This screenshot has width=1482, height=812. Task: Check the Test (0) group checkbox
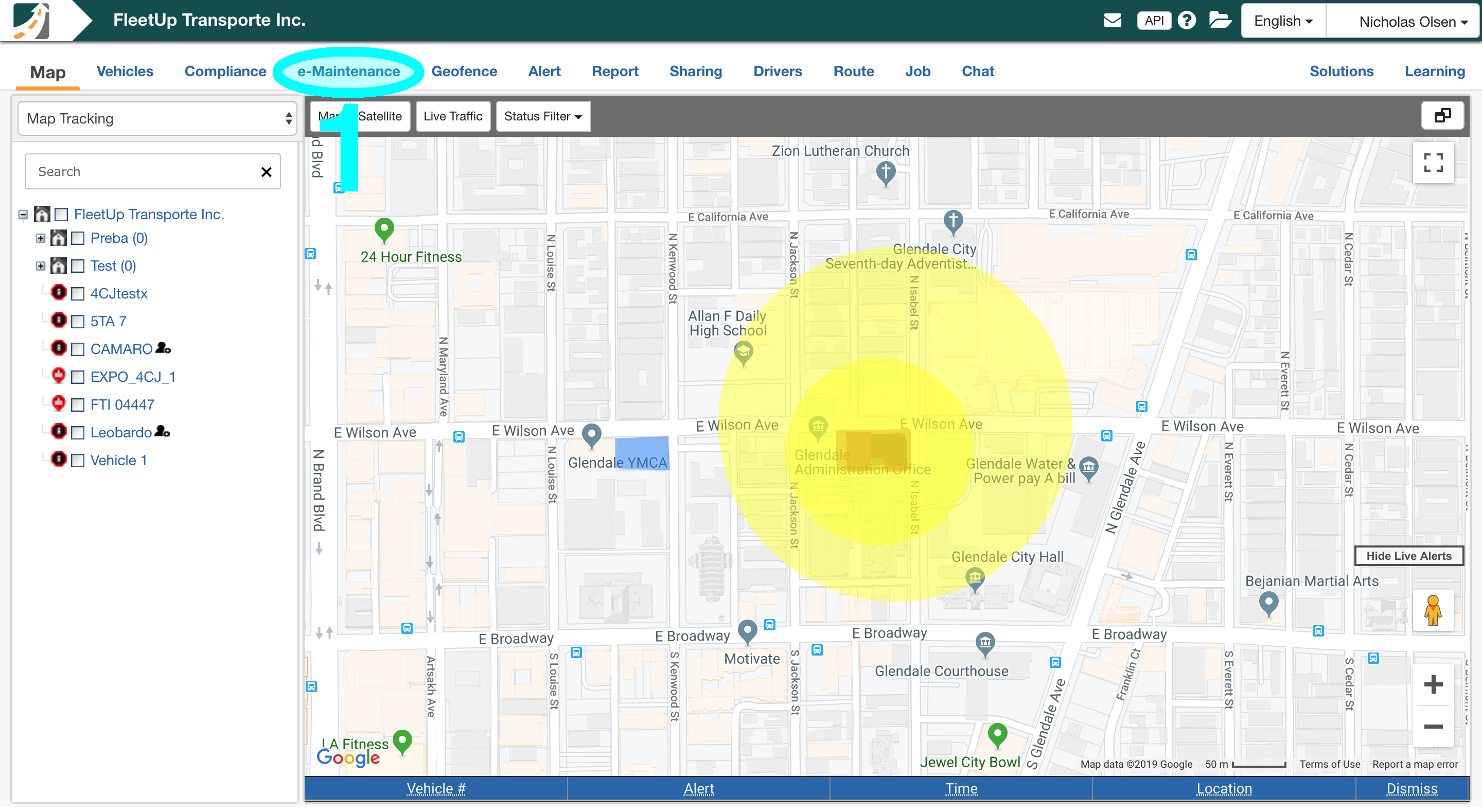click(x=78, y=266)
